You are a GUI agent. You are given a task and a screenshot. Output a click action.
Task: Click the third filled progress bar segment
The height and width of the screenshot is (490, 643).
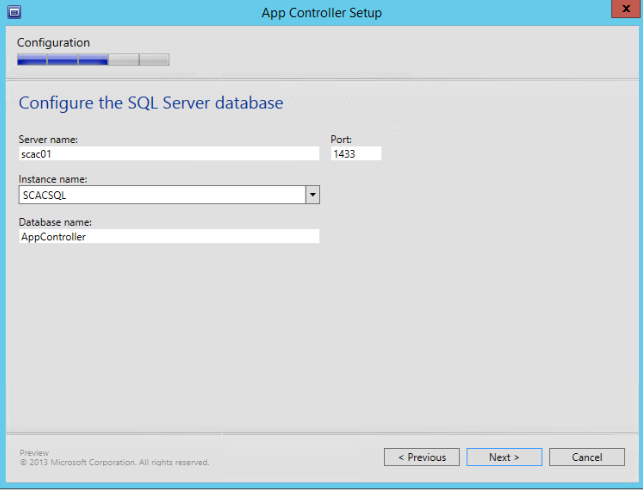pyautogui.click(x=93, y=60)
